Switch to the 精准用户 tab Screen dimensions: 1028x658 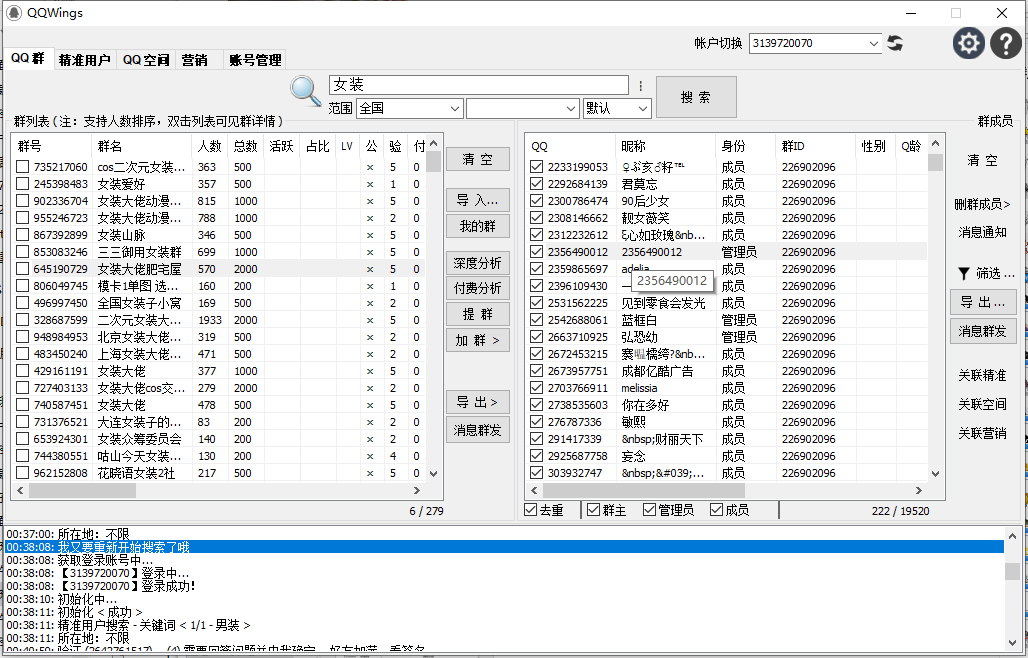(x=85, y=60)
